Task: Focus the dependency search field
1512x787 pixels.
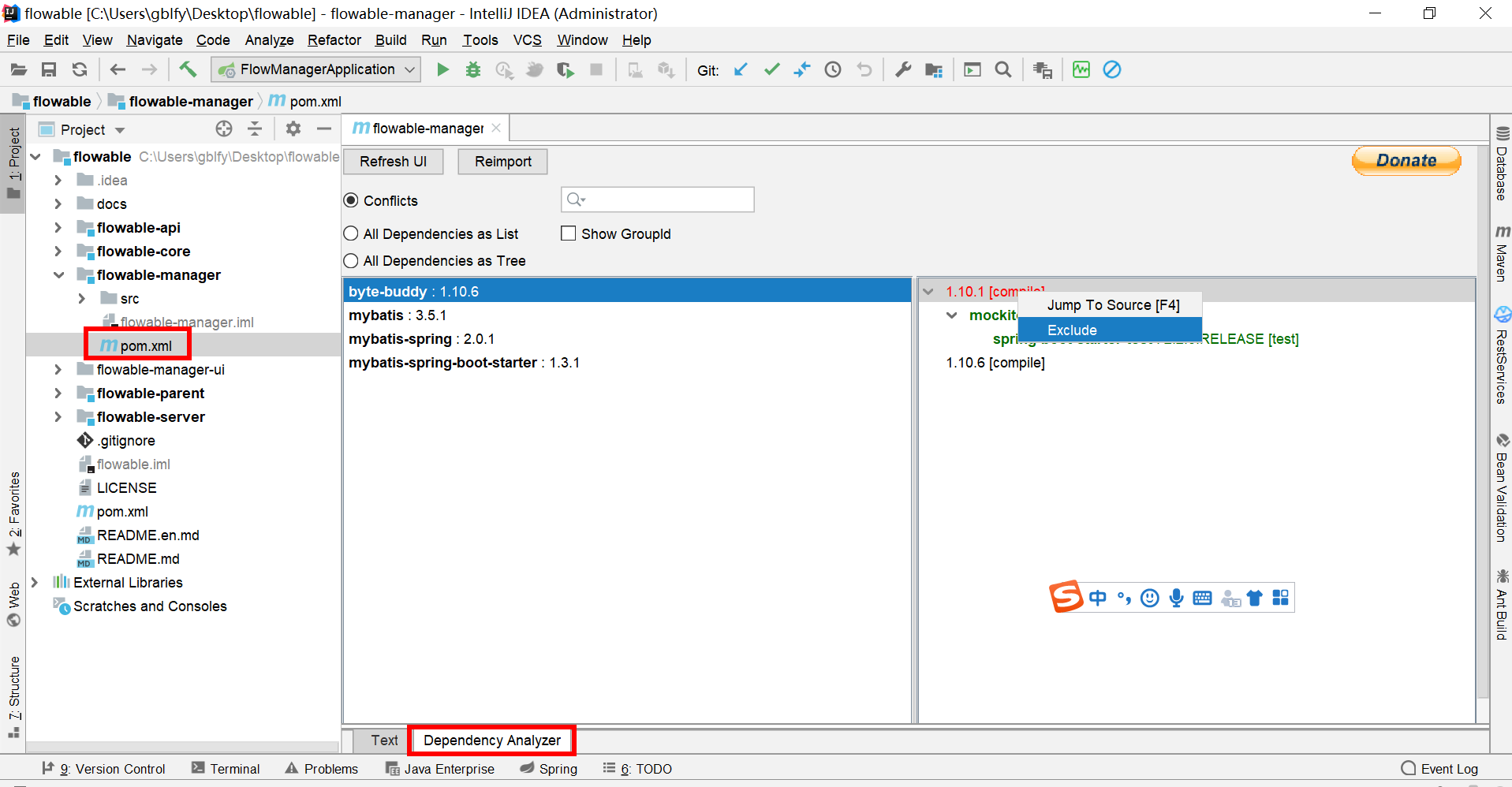Action: coord(658,200)
